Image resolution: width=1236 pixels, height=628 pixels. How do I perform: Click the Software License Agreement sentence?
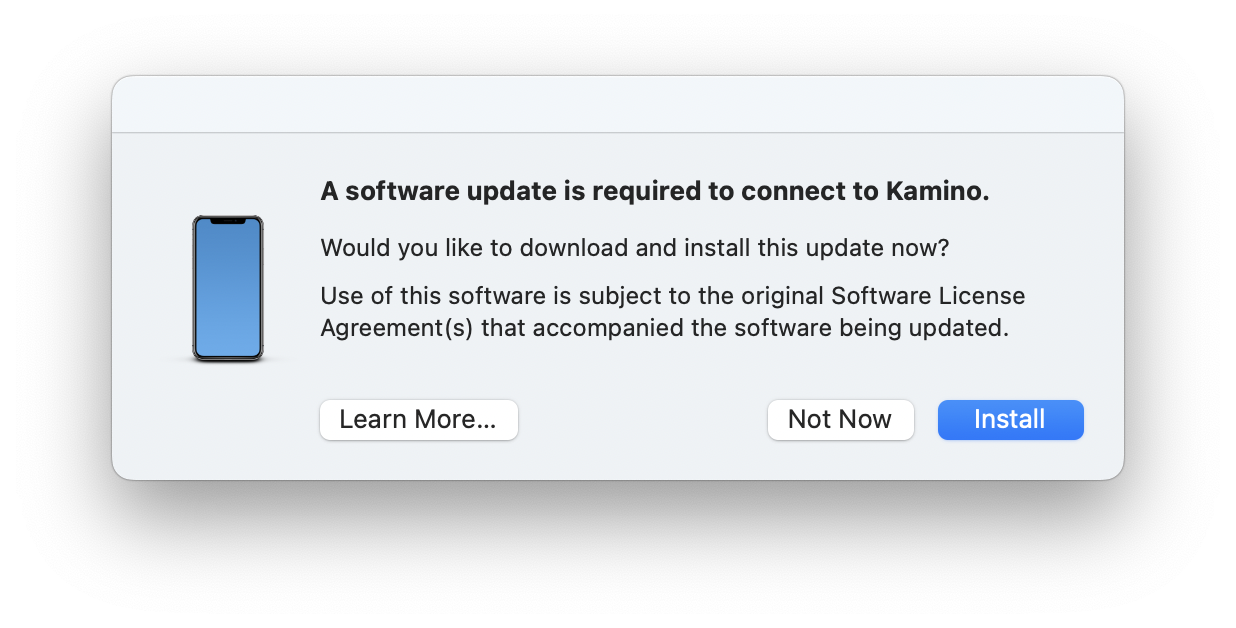click(x=672, y=311)
